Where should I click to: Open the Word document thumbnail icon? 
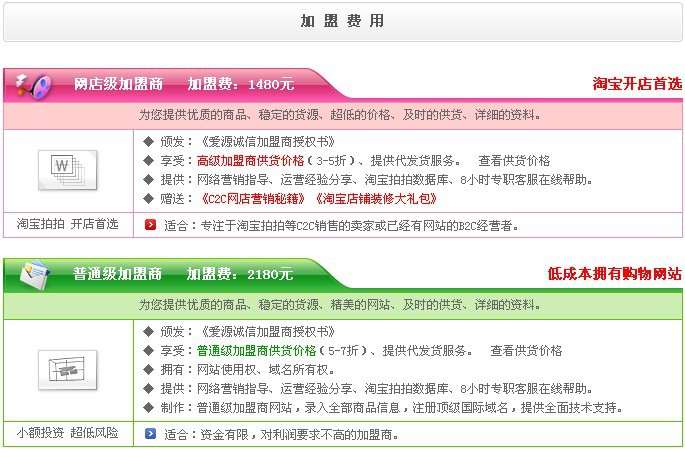pyautogui.click(x=66, y=169)
